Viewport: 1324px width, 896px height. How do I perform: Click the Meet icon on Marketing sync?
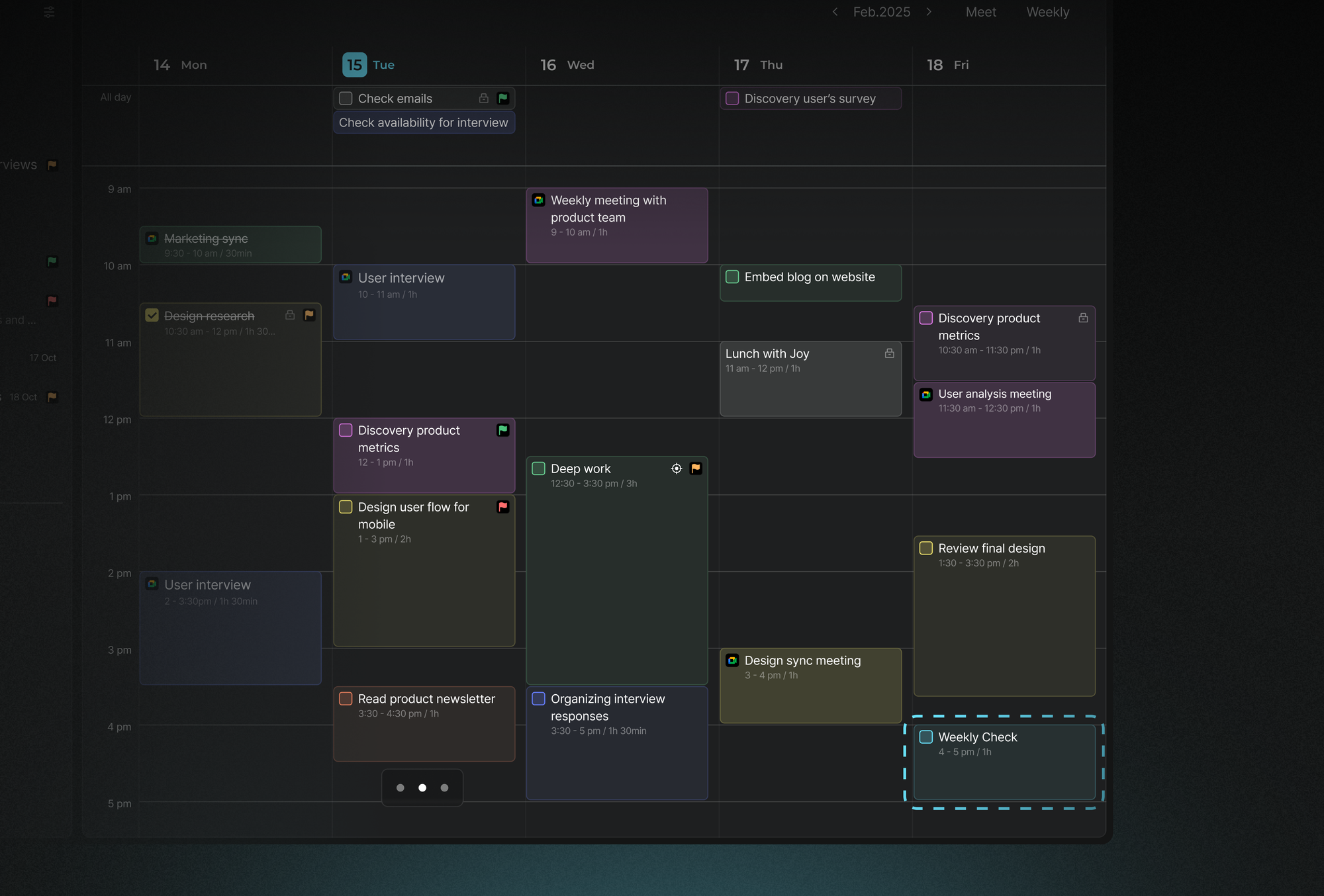(152, 238)
